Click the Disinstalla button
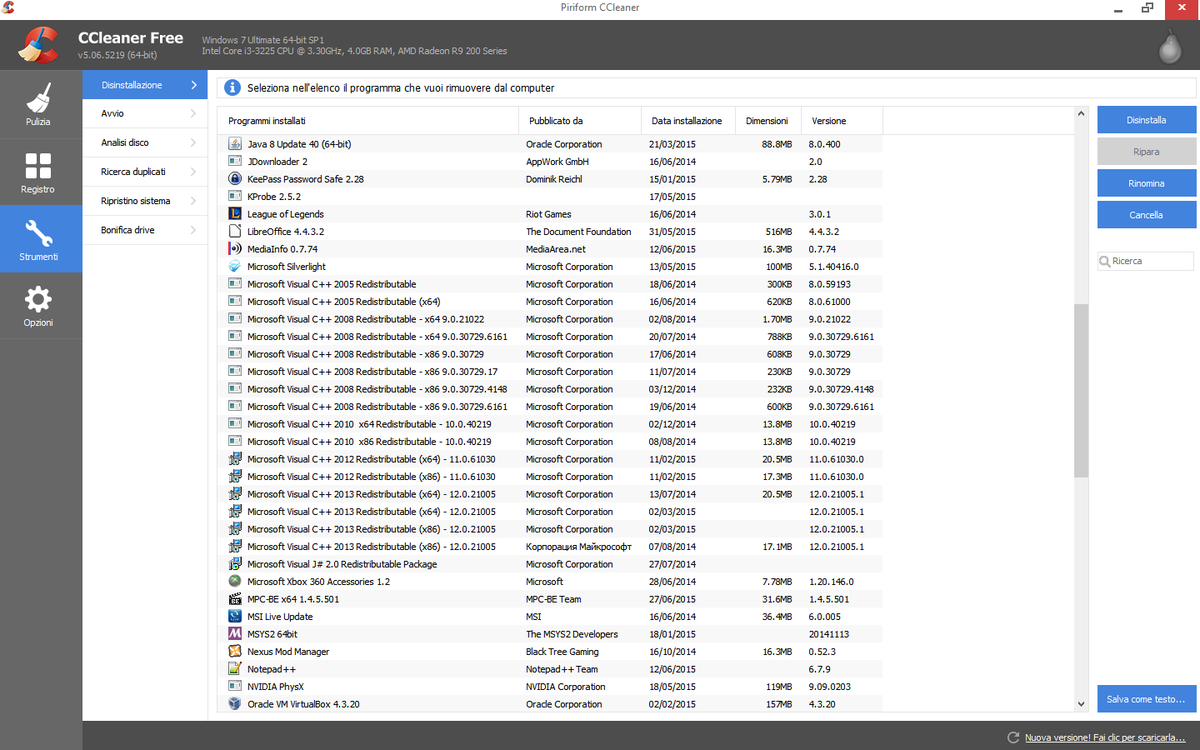 click(x=1146, y=120)
